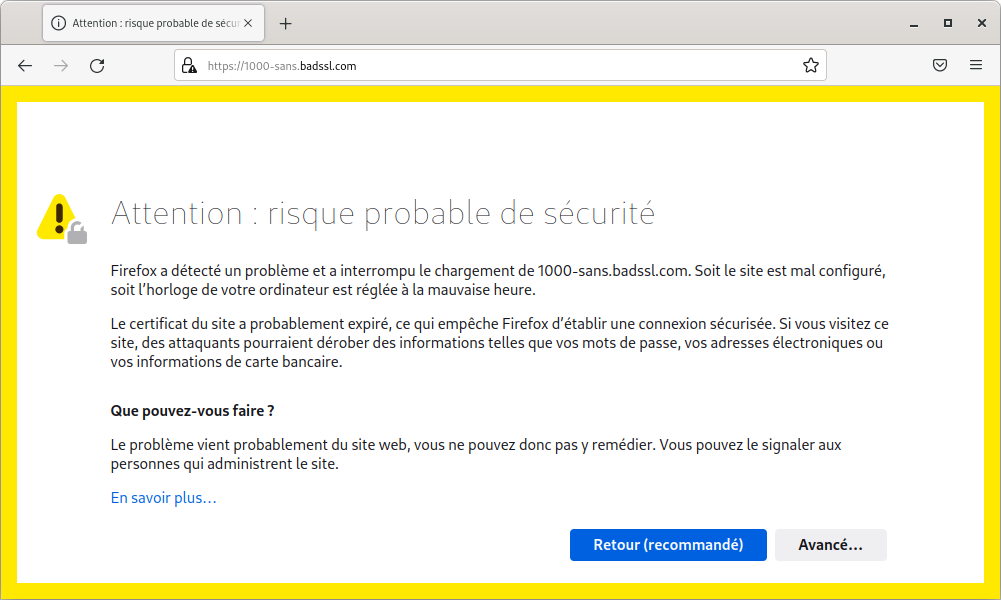Open the En savoir plus… link
The width and height of the screenshot is (1001, 600).
[x=163, y=498]
